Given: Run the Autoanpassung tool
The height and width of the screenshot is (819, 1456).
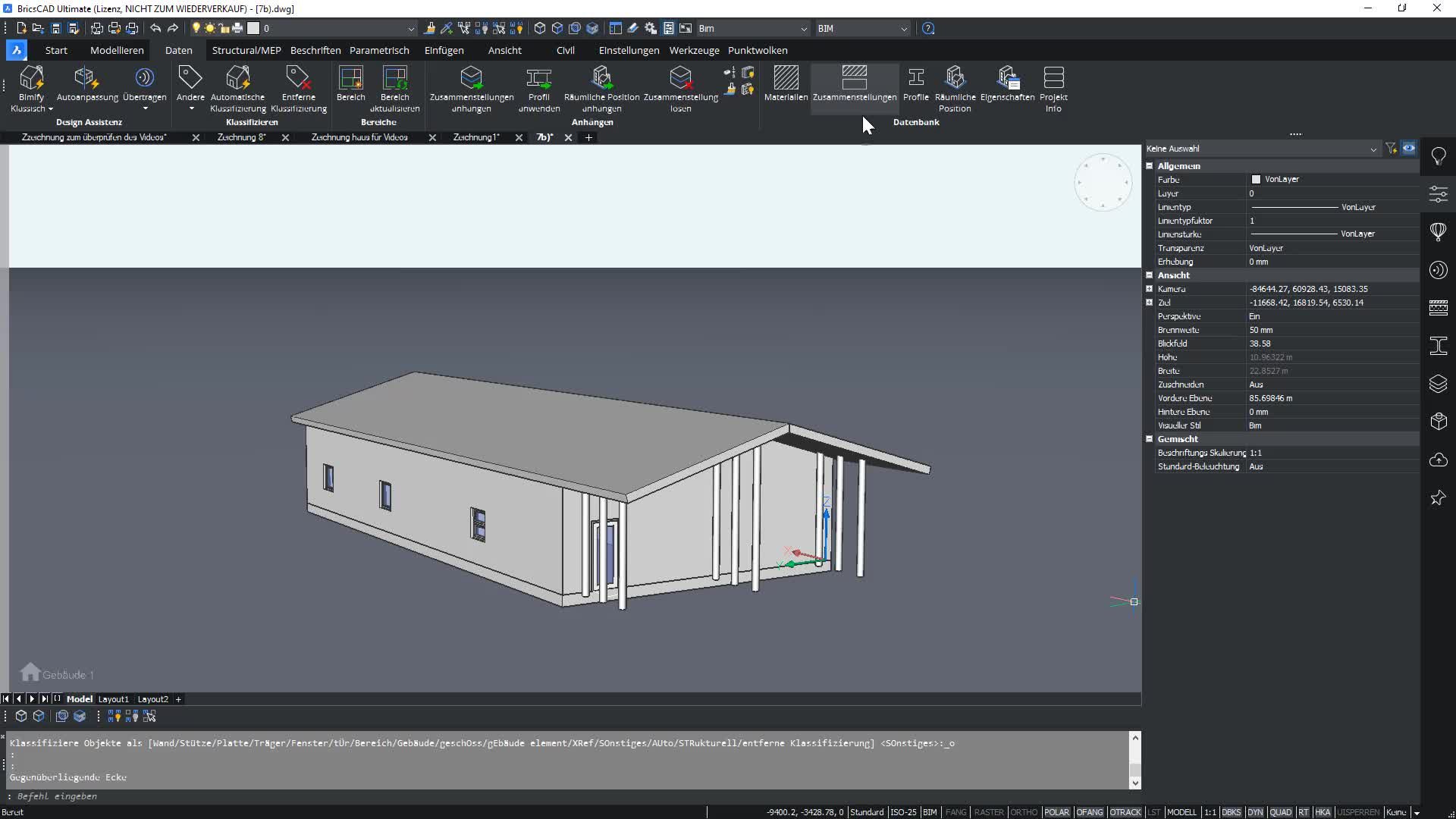Looking at the screenshot, I should coord(87,83).
